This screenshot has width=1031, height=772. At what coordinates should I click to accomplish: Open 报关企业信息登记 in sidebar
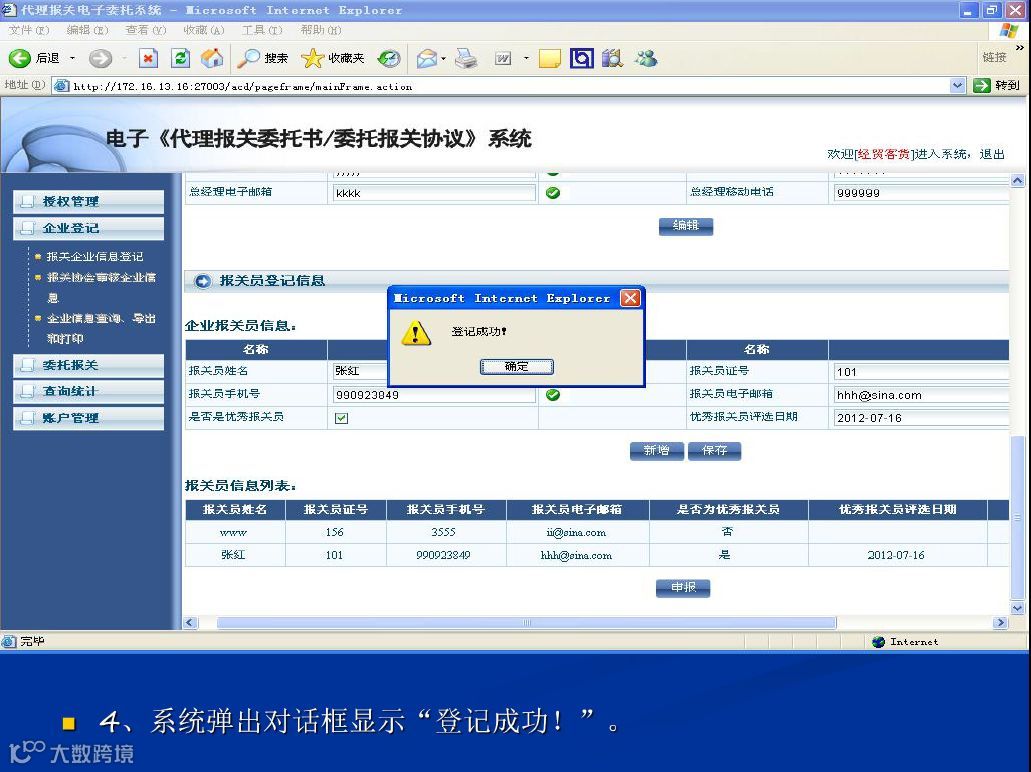point(95,256)
